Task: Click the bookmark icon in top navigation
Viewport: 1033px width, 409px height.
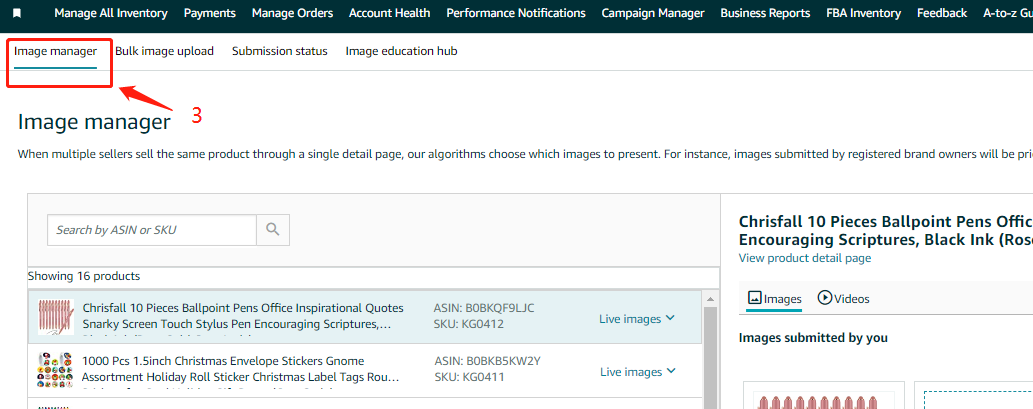Action: [17, 13]
